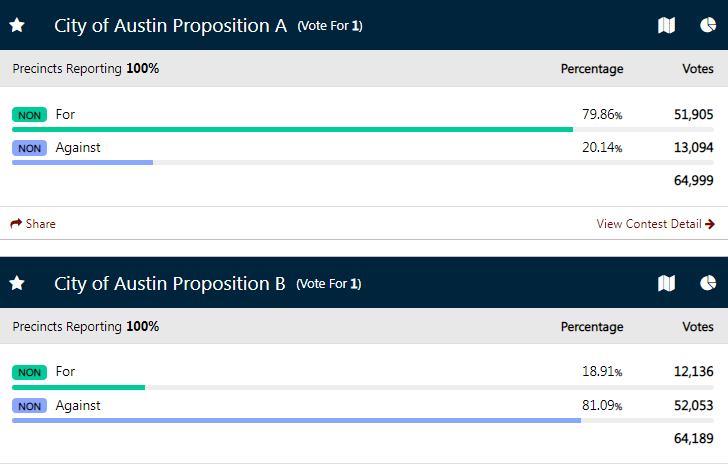Select the City of Austin Proposition B title
728x467 pixels.
click(x=169, y=284)
